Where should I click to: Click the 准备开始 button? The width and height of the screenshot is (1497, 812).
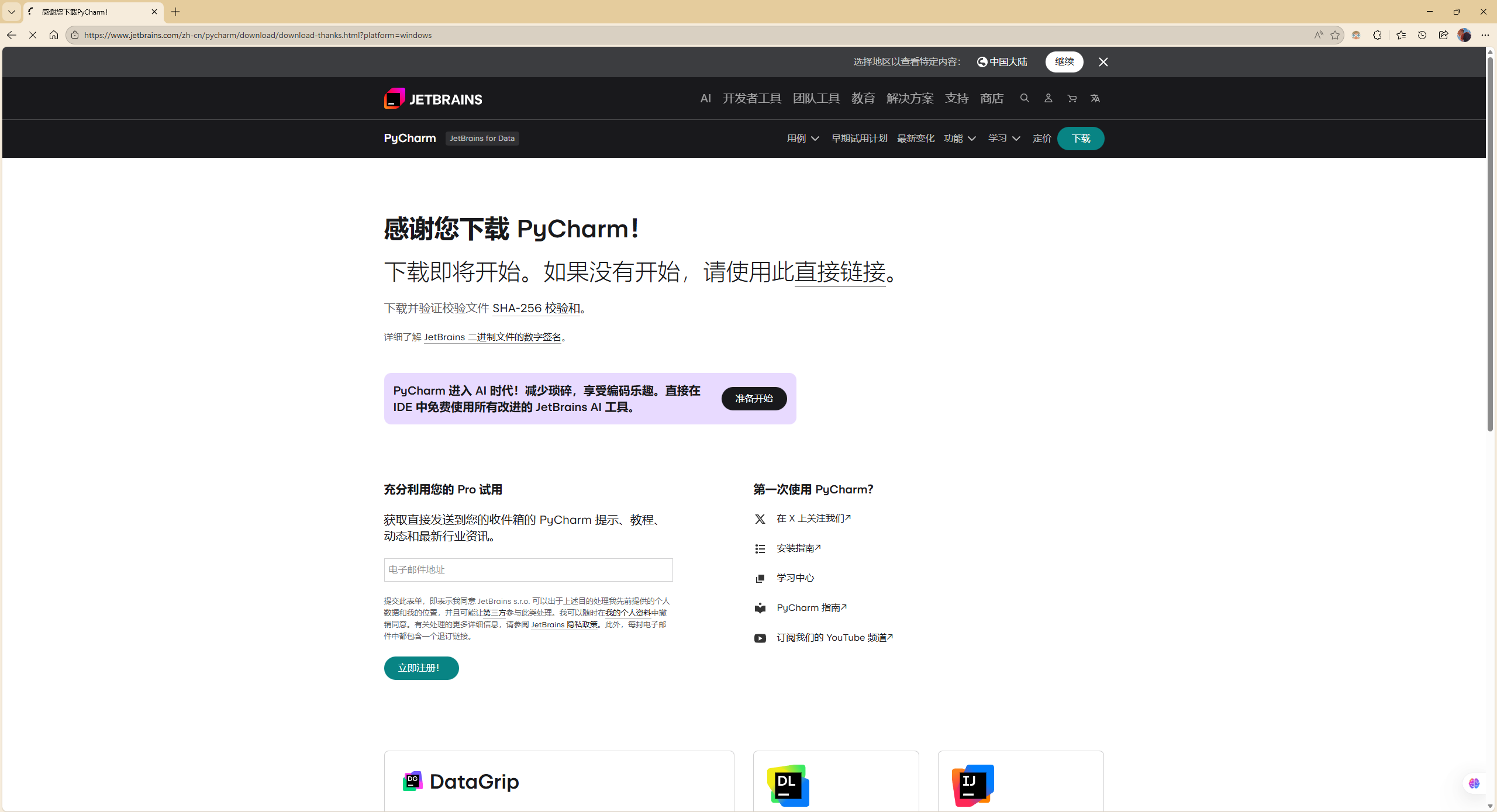[x=754, y=399]
